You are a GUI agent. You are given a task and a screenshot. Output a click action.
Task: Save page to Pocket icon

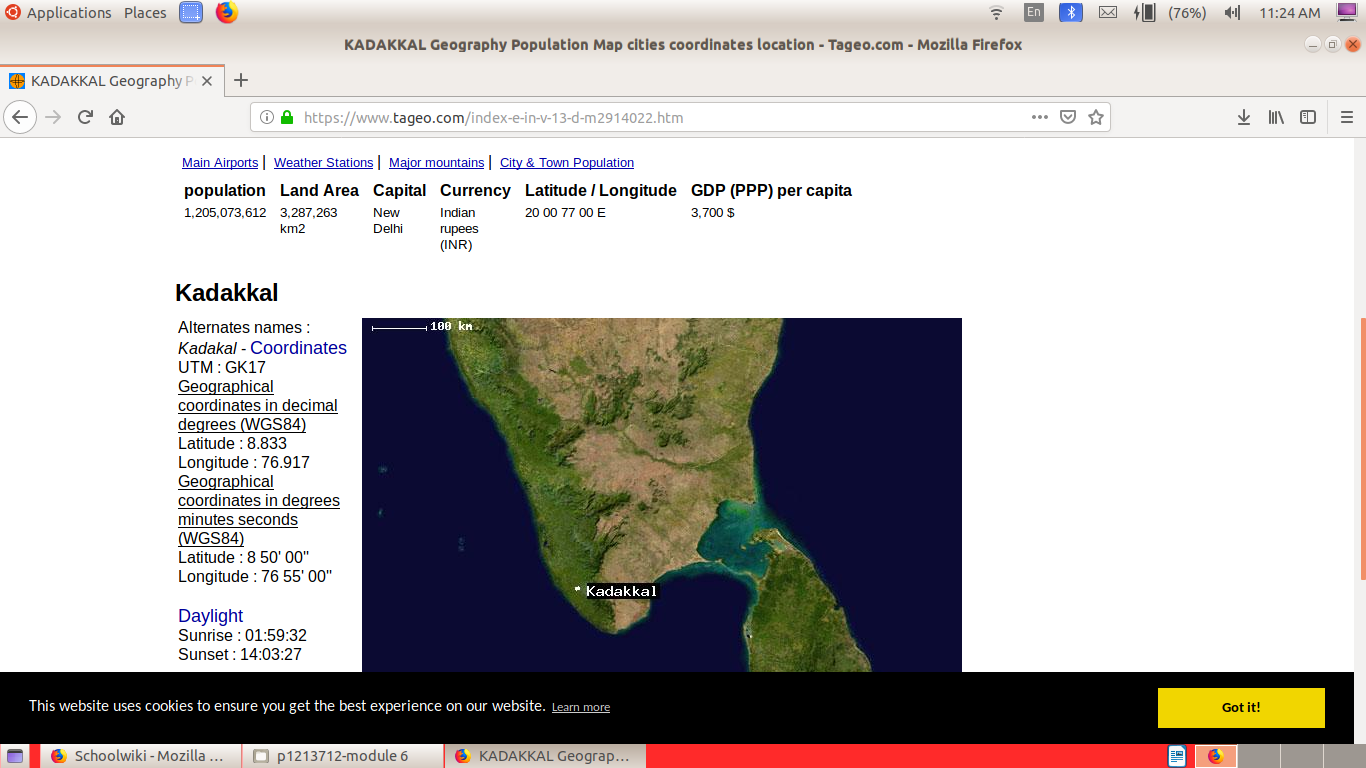[1068, 117]
